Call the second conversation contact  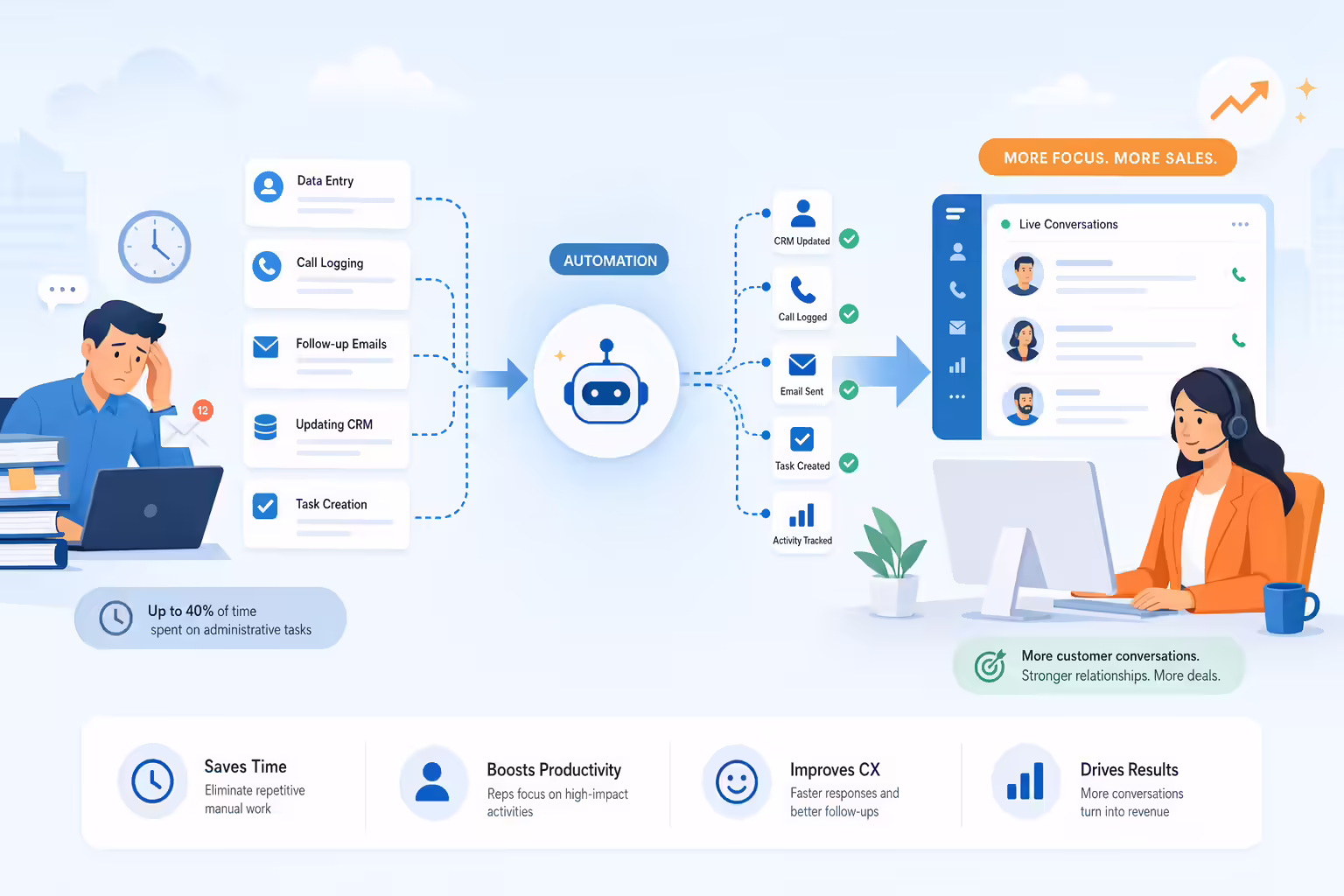(1239, 340)
